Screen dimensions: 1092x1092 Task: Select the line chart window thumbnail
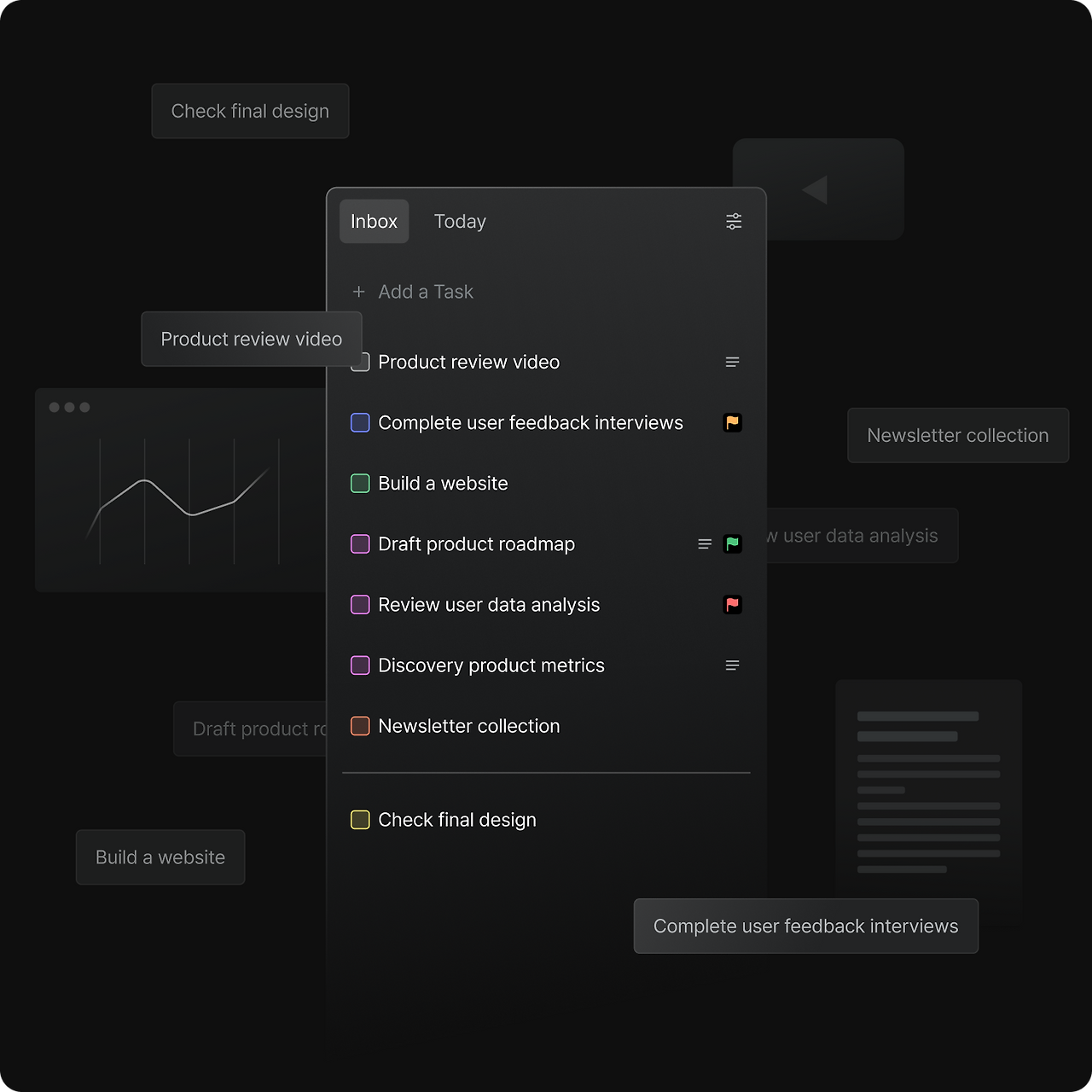181,491
